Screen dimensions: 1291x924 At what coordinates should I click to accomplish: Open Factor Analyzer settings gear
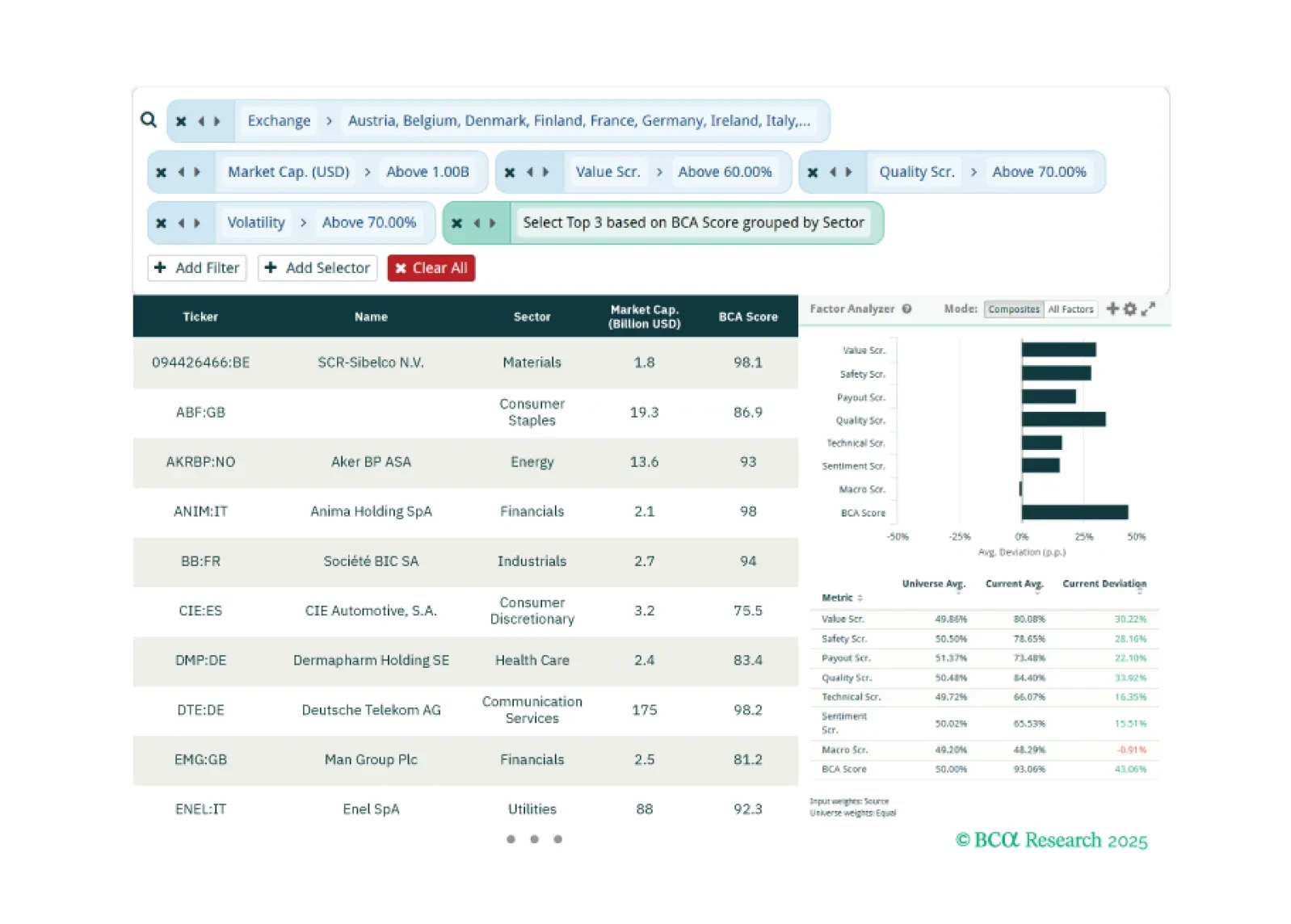pyautogui.click(x=1129, y=309)
